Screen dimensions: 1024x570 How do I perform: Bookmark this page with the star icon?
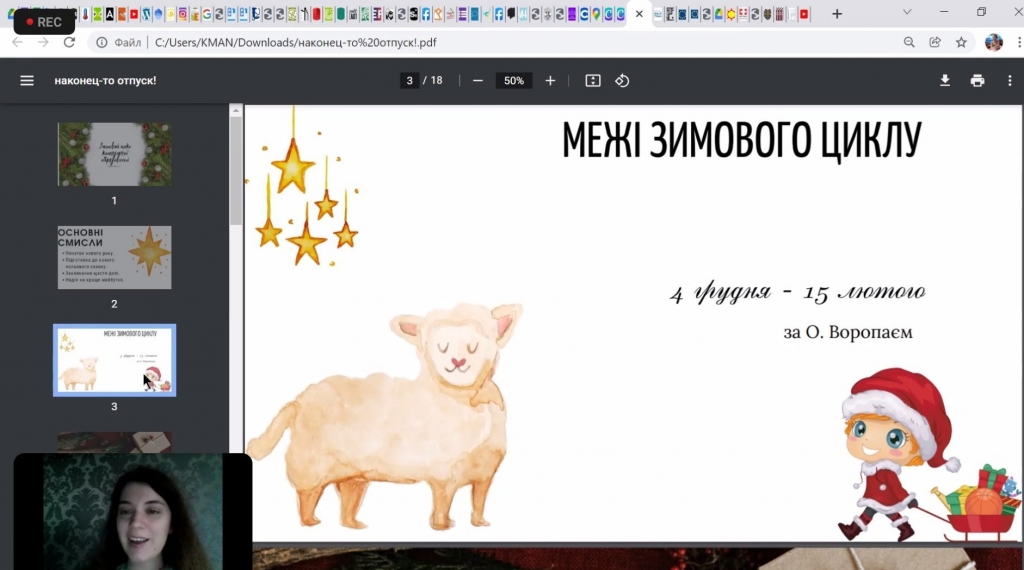coord(961,43)
